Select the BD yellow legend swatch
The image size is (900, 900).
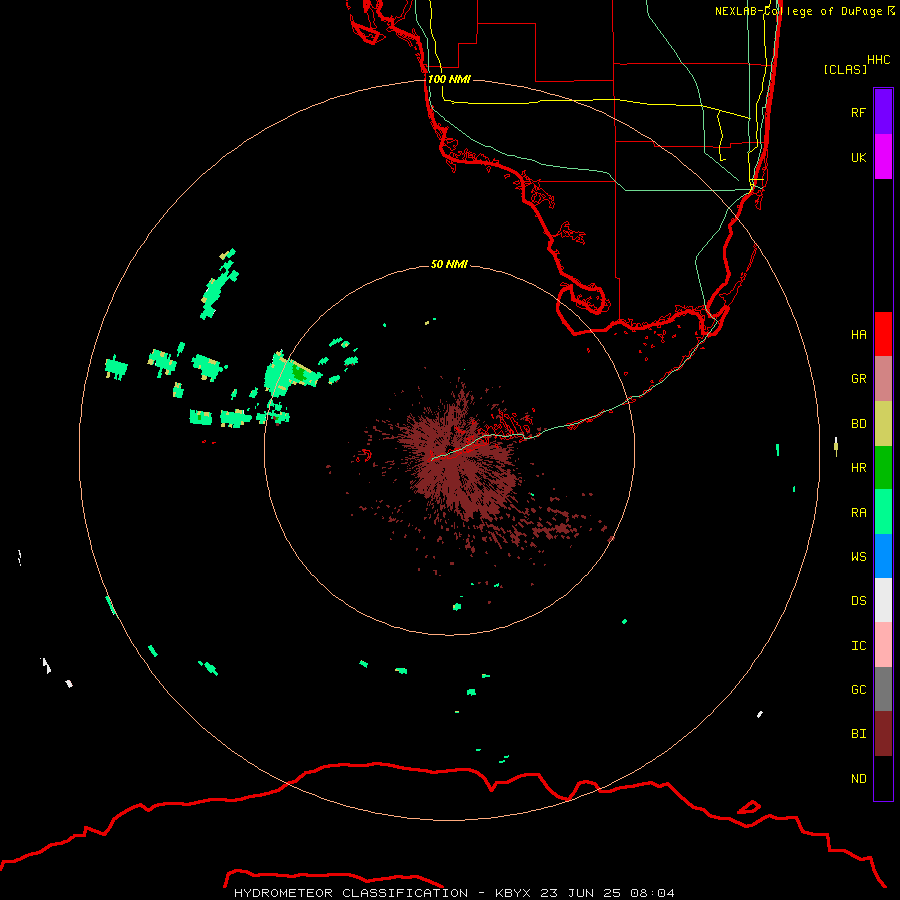[883, 424]
